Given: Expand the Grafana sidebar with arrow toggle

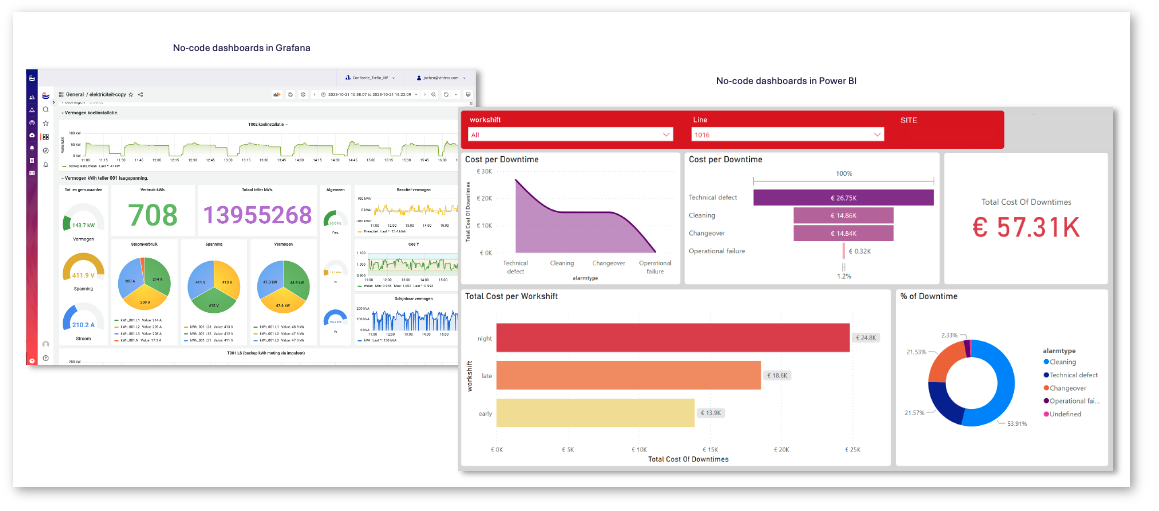Looking at the screenshot, I should pos(54,103).
